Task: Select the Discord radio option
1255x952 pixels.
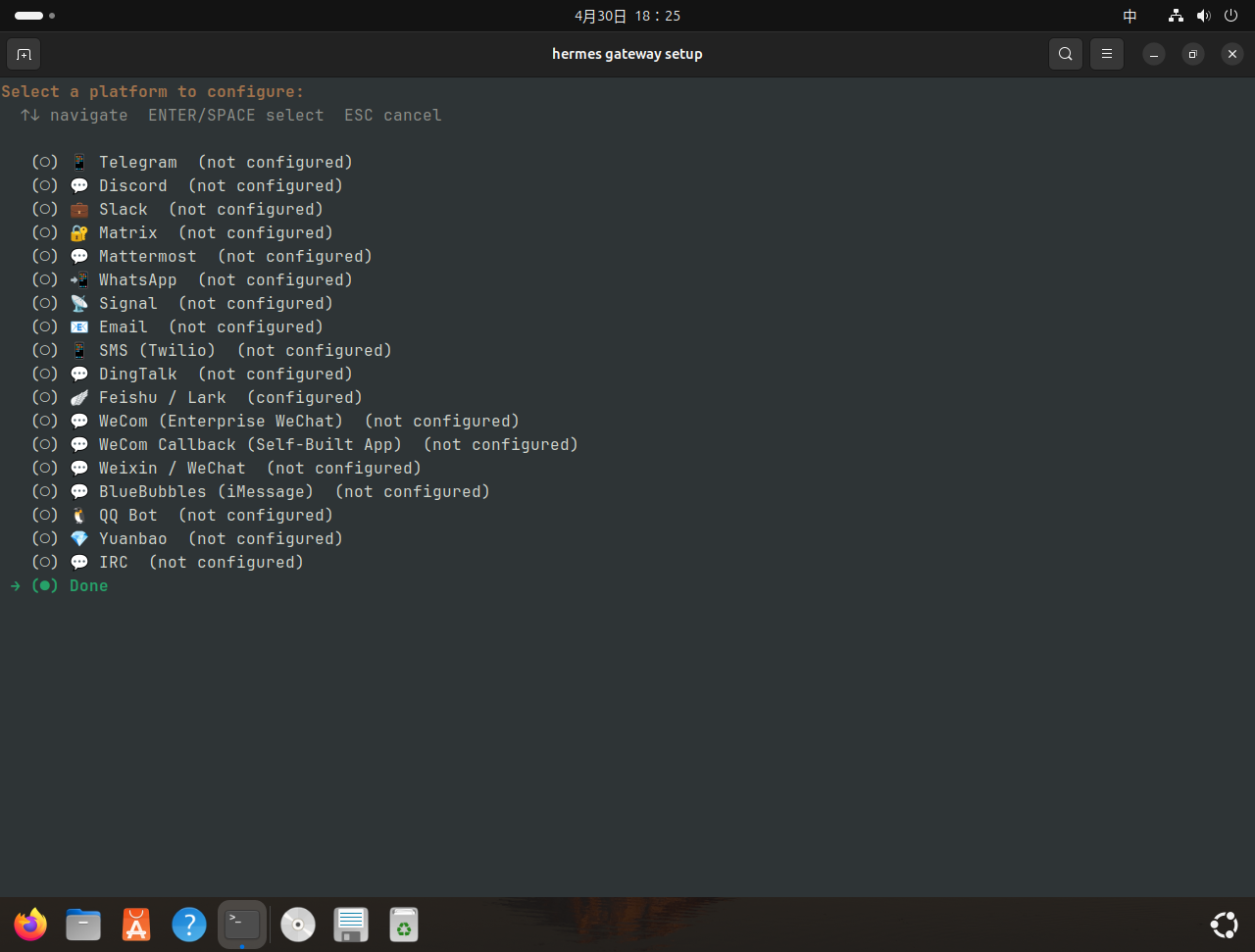Action: point(45,186)
